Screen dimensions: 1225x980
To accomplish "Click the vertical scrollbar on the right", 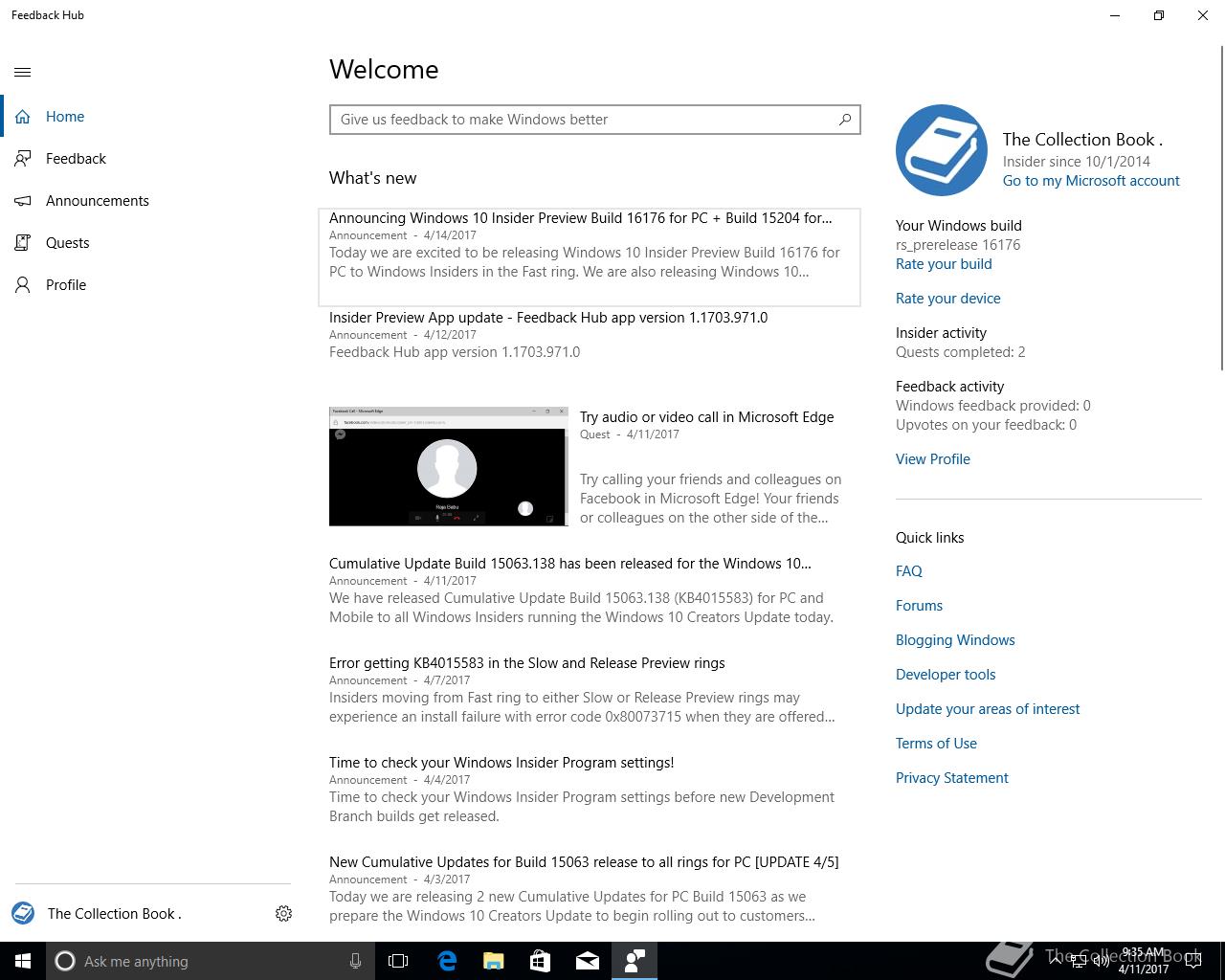I will pos(1221,206).
